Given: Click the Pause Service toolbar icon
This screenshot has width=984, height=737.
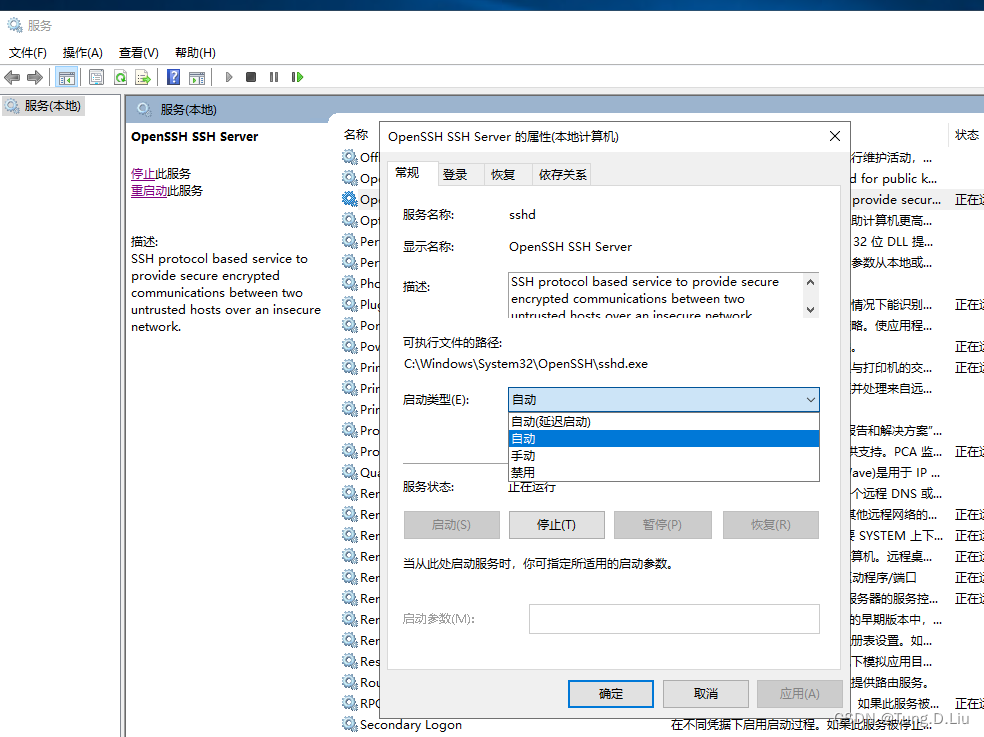Looking at the screenshot, I should tap(274, 77).
